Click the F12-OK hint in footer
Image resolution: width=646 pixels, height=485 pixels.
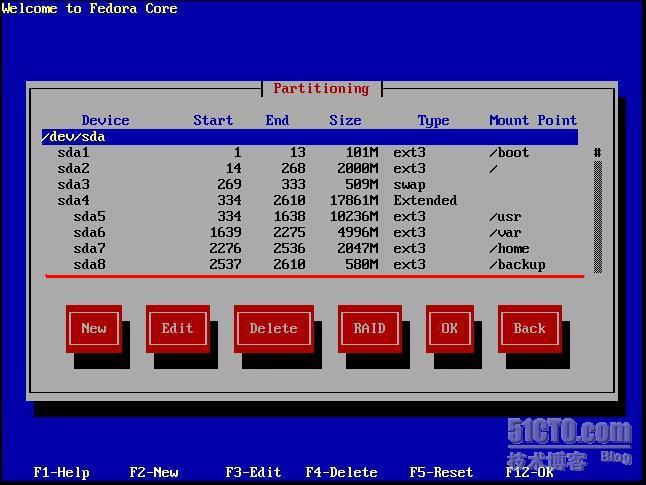pyautogui.click(x=529, y=472)
